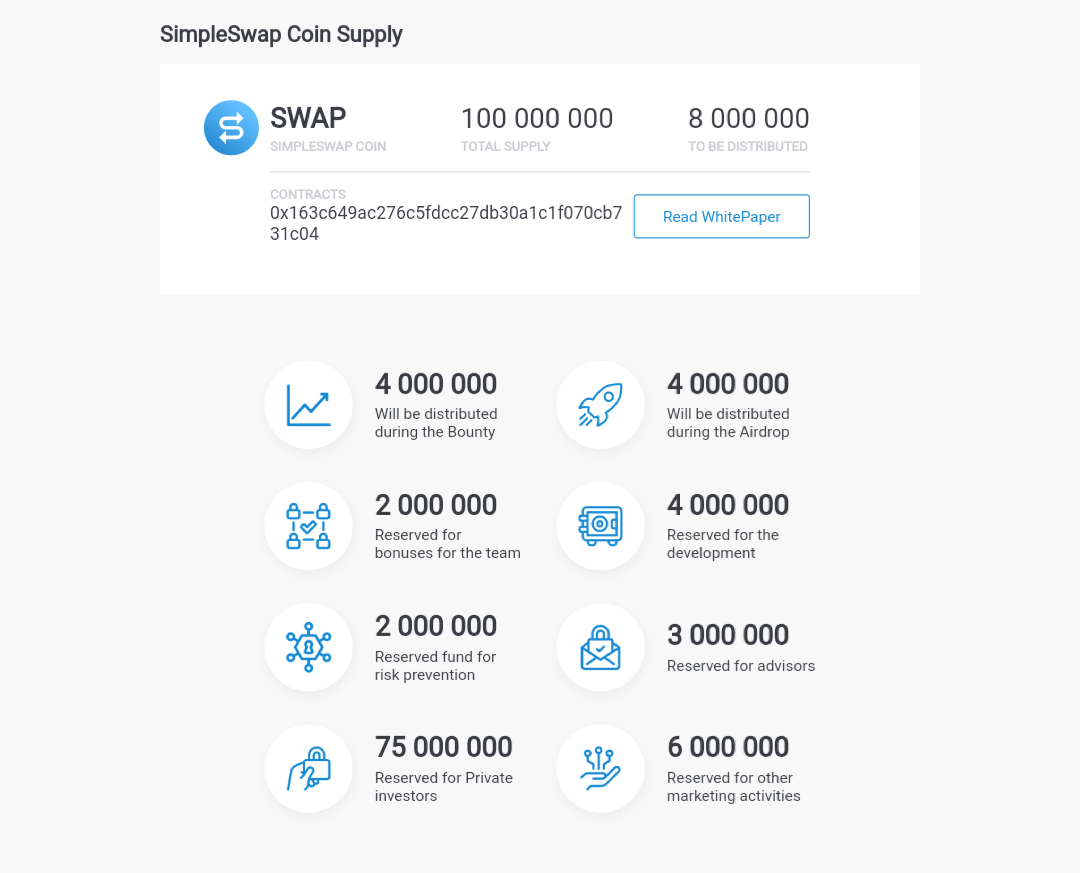1080x873 pixels.
Task: Click the Will be distributed during the Airdrop text
Action: point(728,423)
